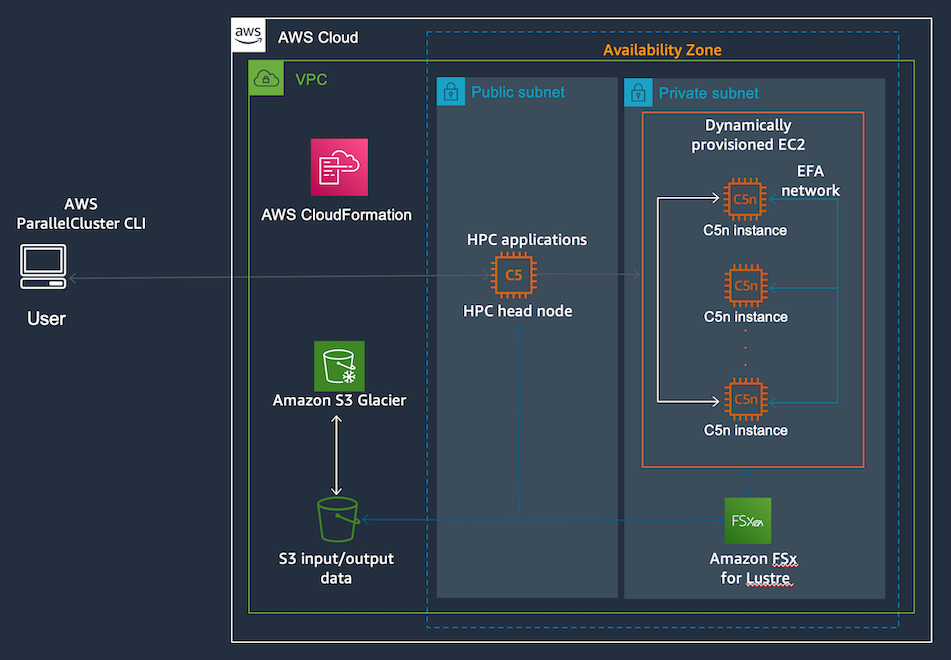Click the green "VPC" label
951x660 pixels.
click(311, 79)
